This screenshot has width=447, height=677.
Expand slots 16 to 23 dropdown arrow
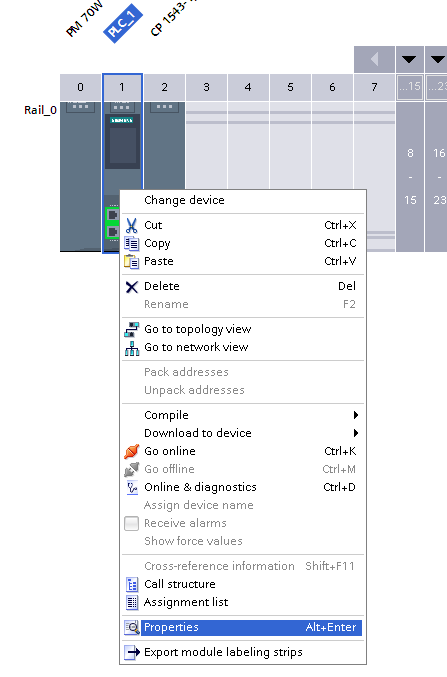pos(437,59)
